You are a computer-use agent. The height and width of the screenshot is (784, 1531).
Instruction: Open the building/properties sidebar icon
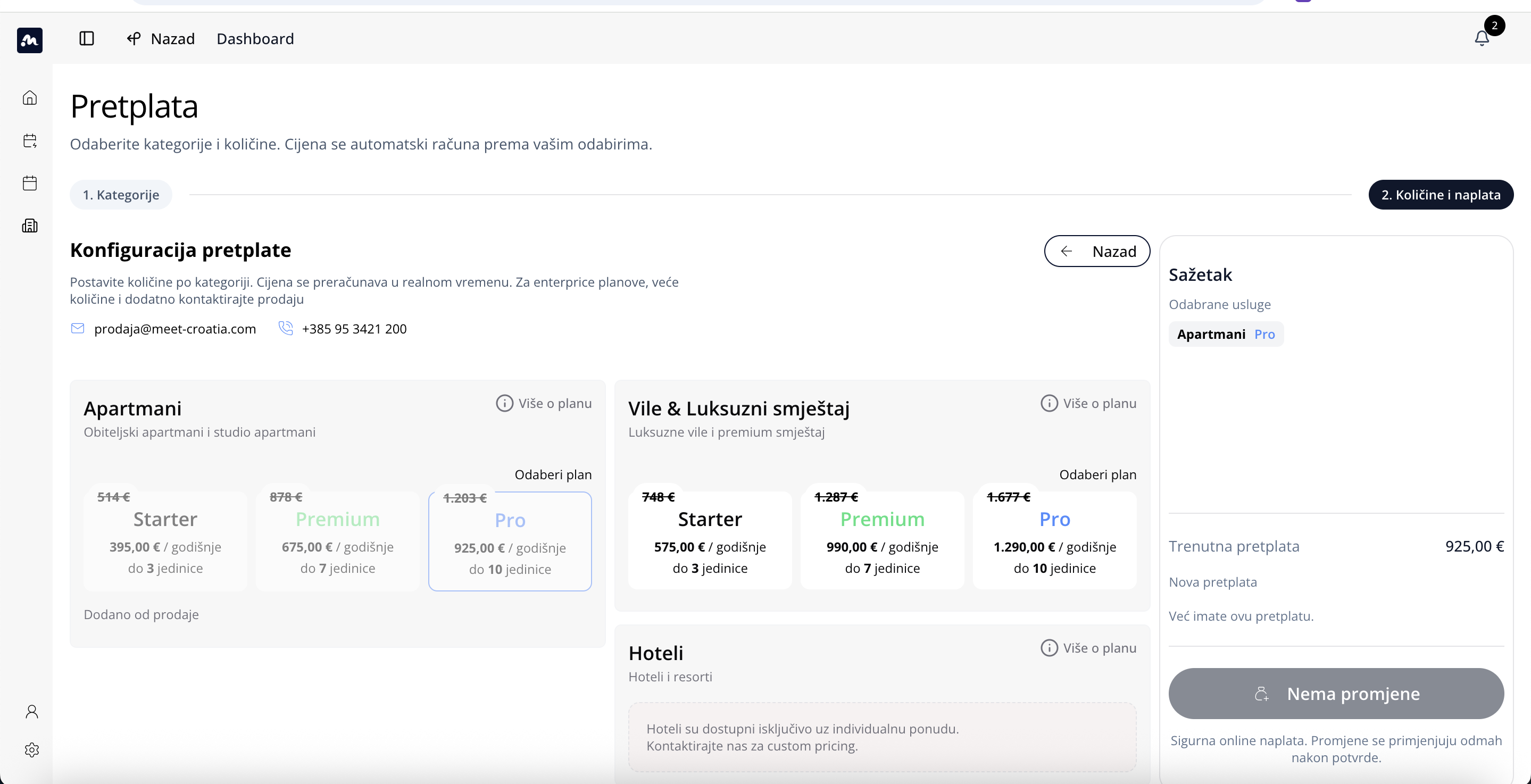coord(30,226)
